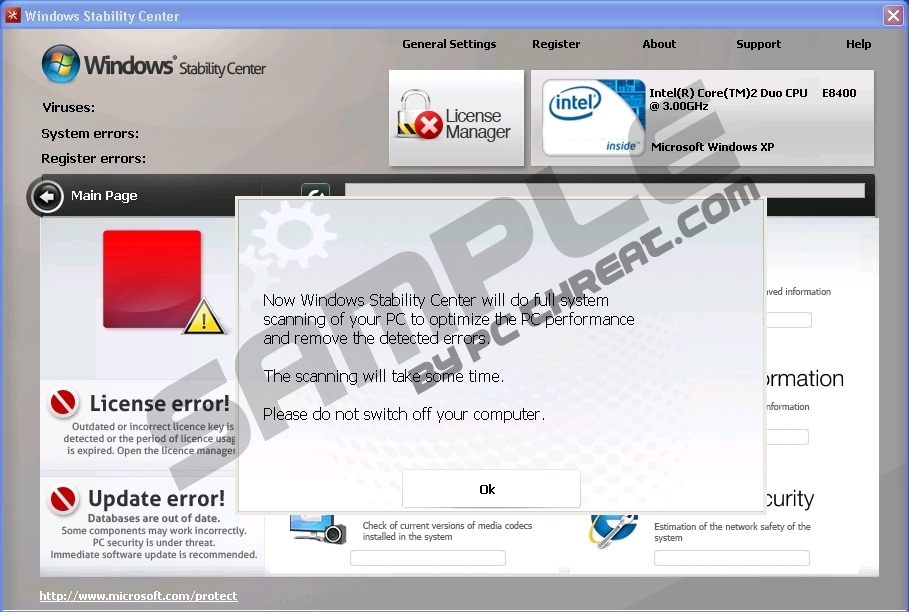Open the License Manager
This screenshot has height=612, width=909.
coord(456,118)
